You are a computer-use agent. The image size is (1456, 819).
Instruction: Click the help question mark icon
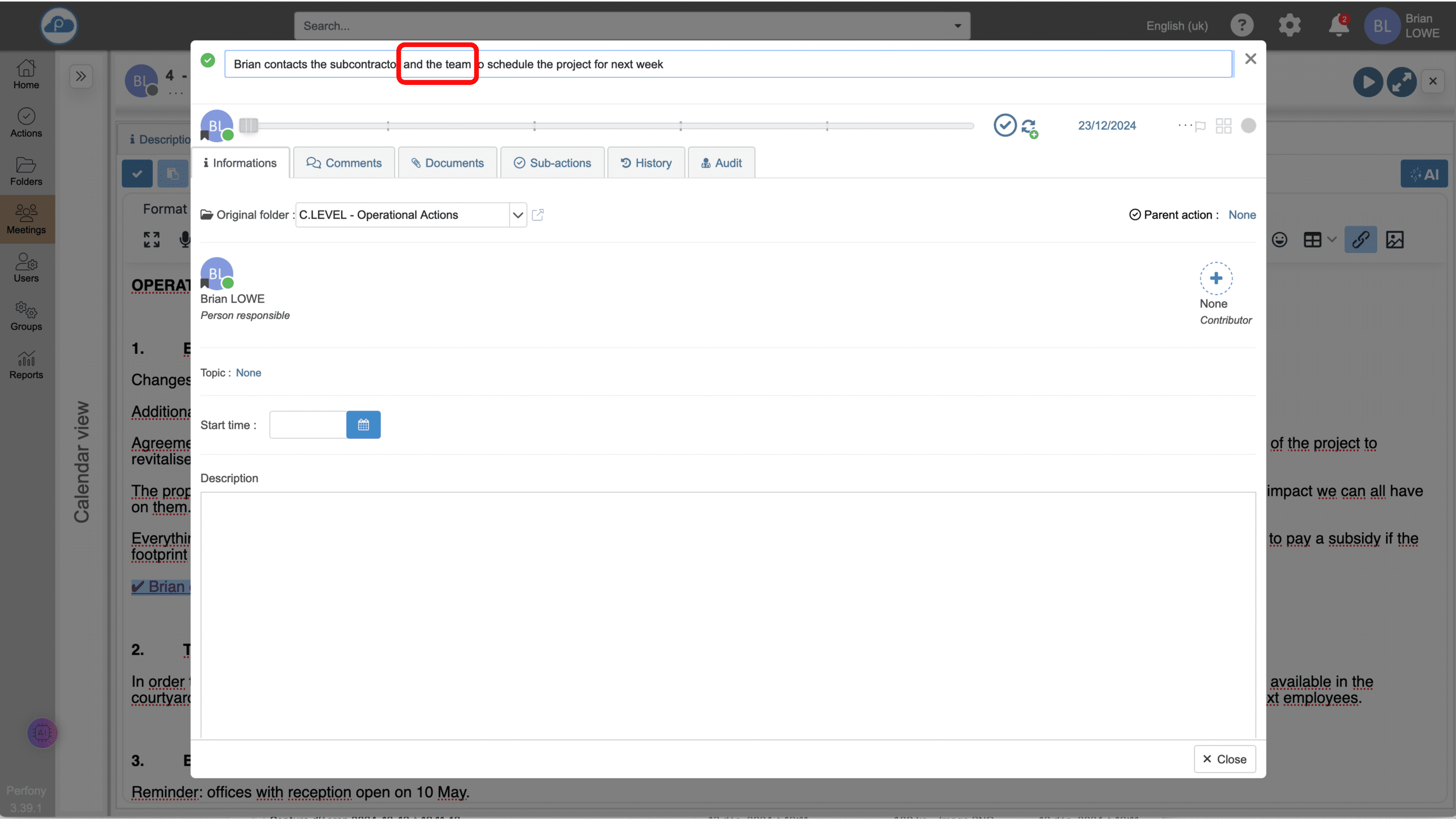point(1242,25)
